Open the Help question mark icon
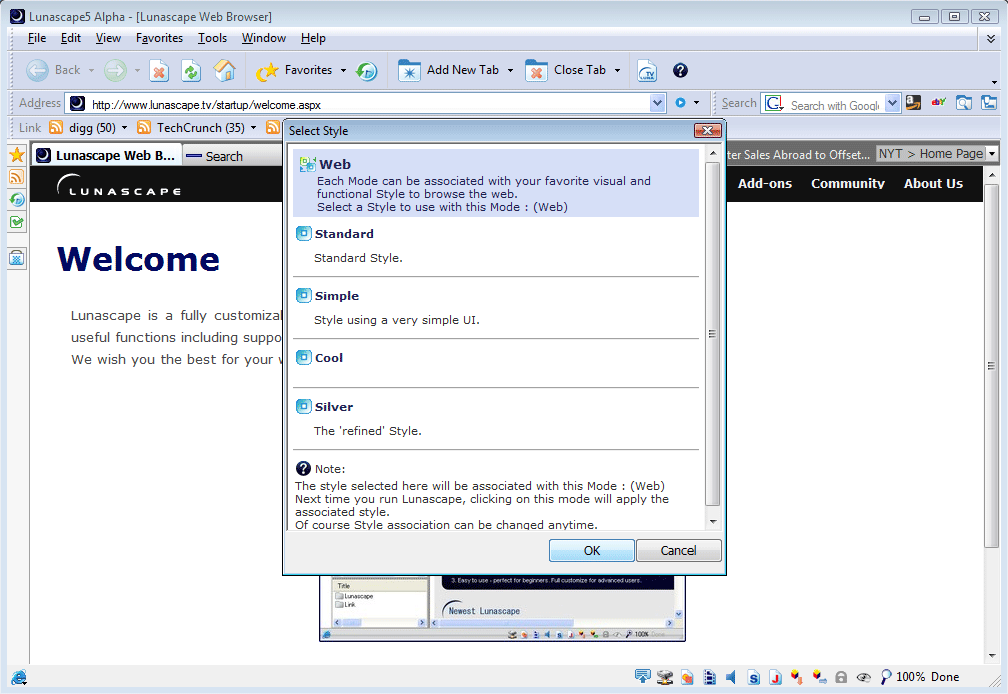Viewport: 1008px width, 694px height. click(680, 70)
